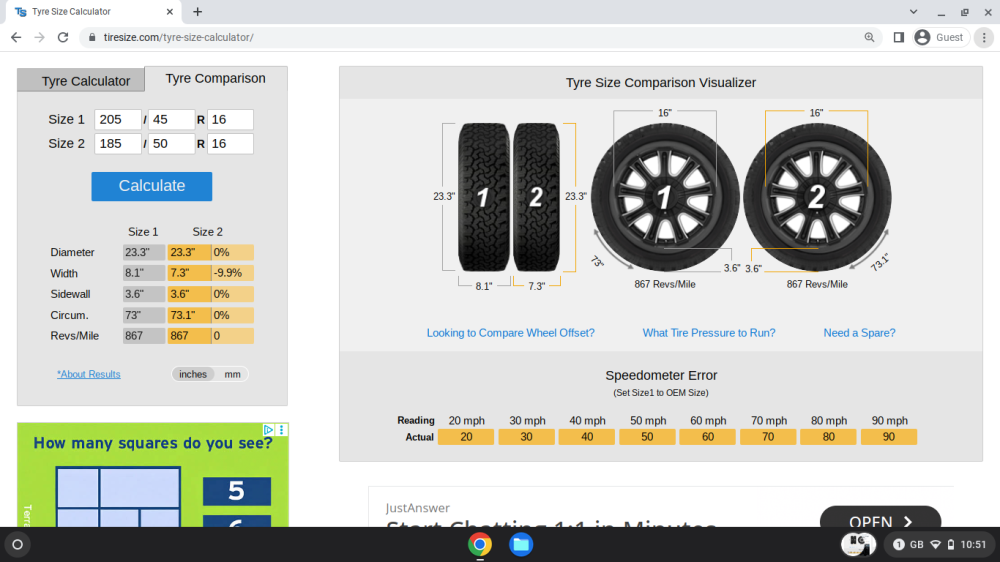Image resolution: width=1000 pixels, height=562 pixels.
Task: Open a new browser tab
Action: pyautogui.click(x=198, y=11)
